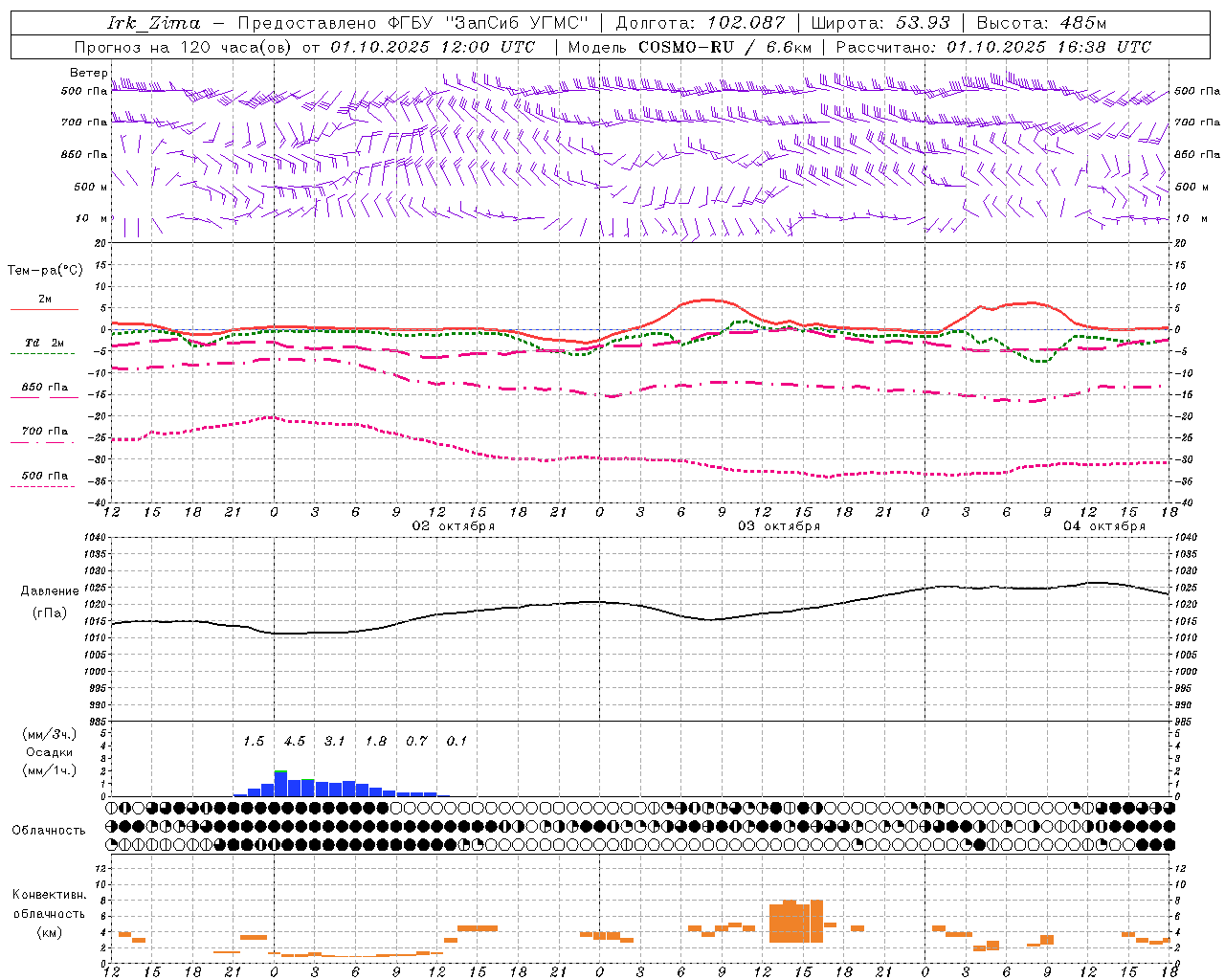Viewport: 1225px width, 980px height.
Task: Click the 'Облачность' cloud cover label
Action: [49, 831]
